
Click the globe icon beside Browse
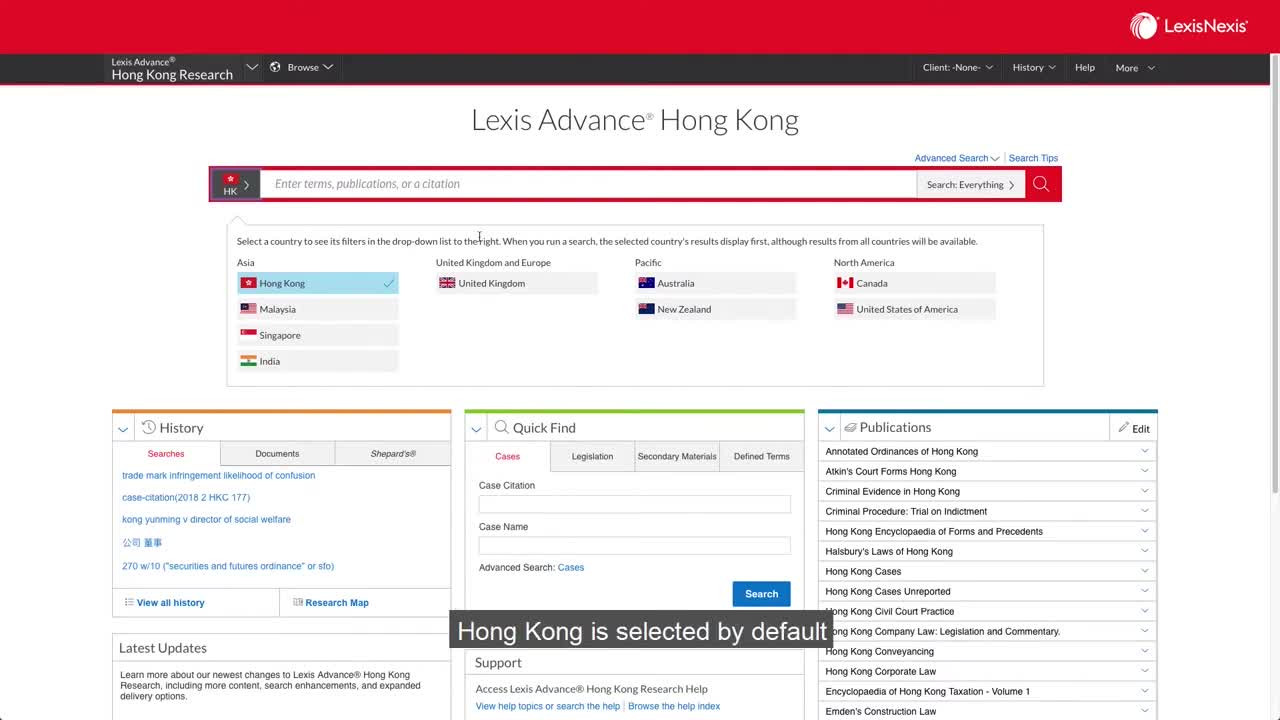[x=275, y=67]
